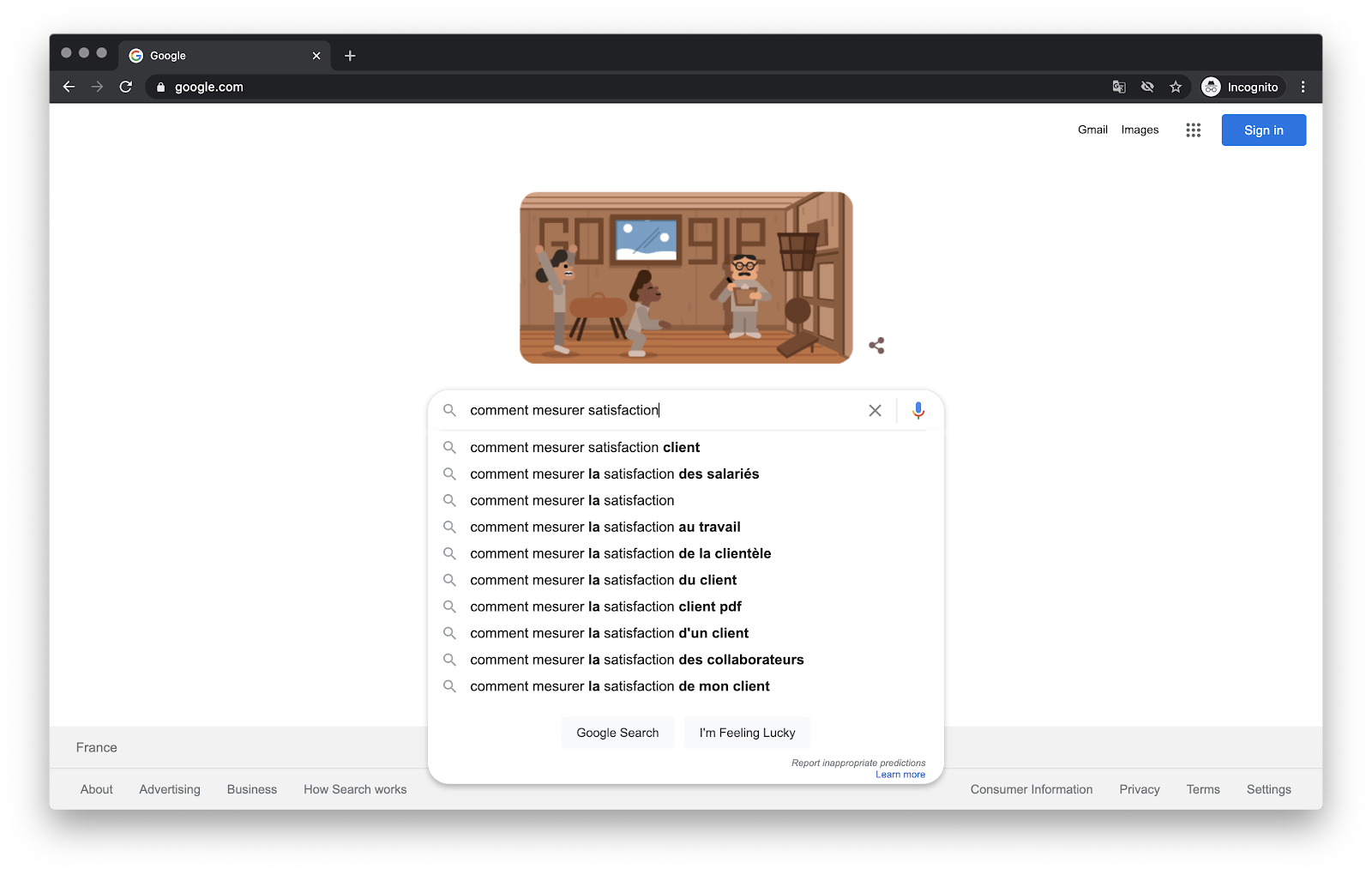
Task: Click the magnifier icon beside 'client pdf' suggestion
Action: [x=449, y=606]
